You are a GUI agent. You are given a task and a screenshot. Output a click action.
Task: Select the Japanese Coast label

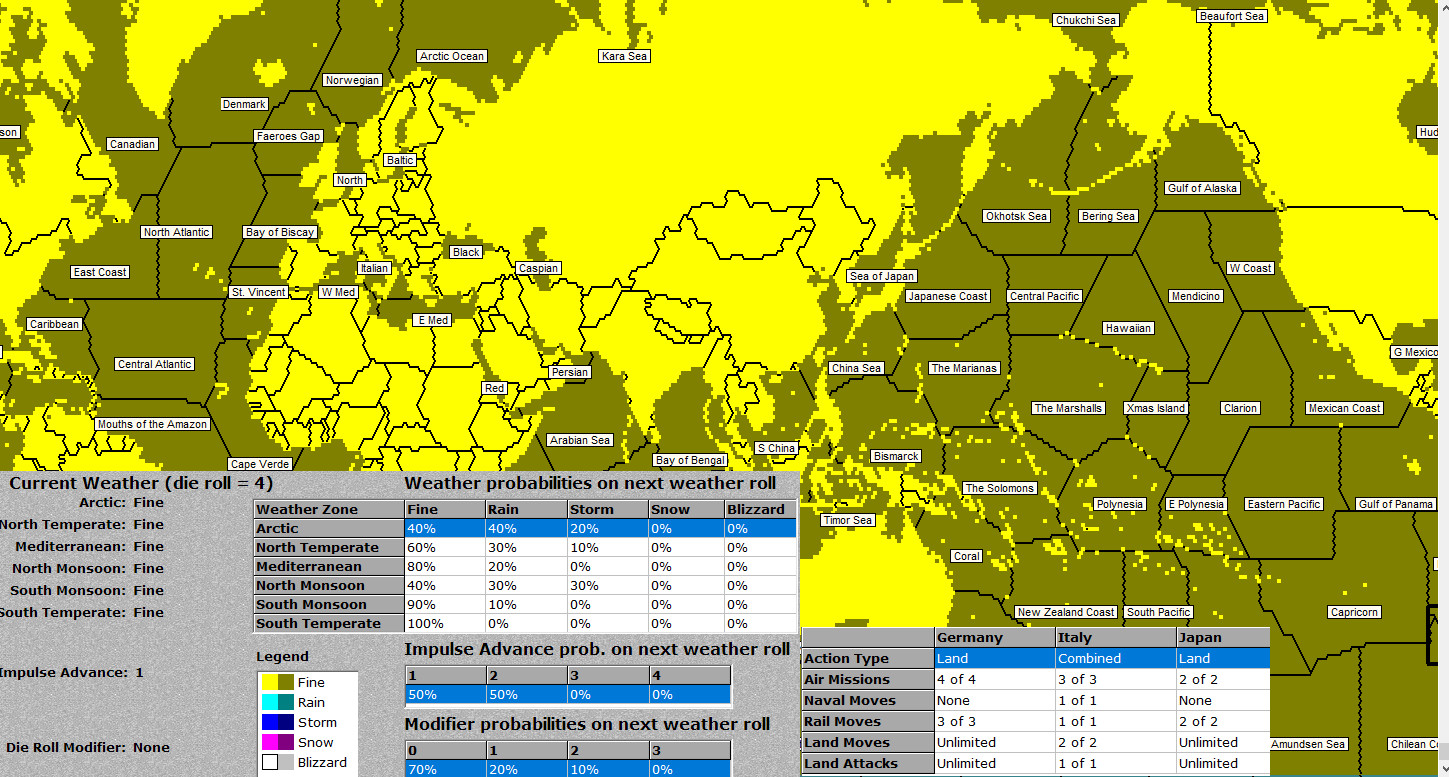click(947, 296)
